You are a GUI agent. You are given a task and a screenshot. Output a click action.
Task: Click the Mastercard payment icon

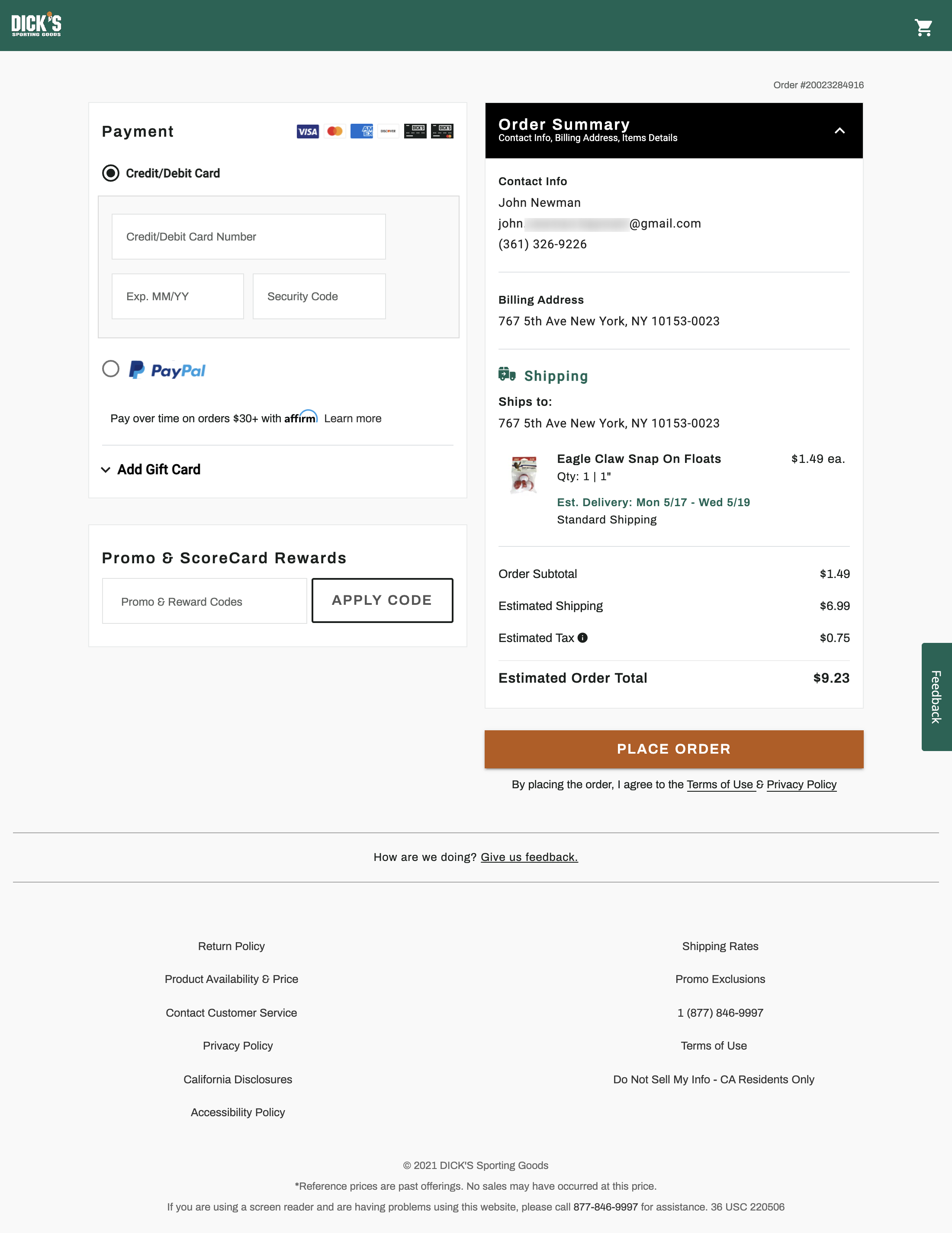pyautogui.click(x=334, y=131)
